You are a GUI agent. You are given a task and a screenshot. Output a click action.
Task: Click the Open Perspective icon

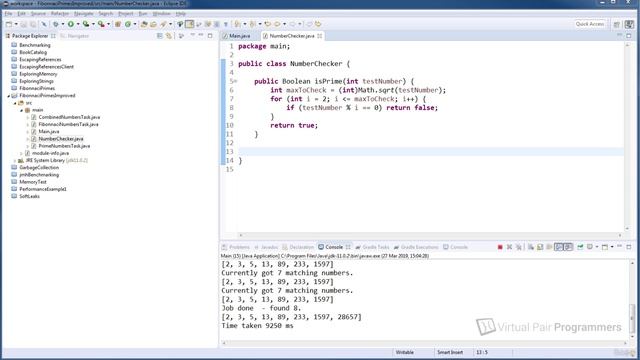(617, 24)
